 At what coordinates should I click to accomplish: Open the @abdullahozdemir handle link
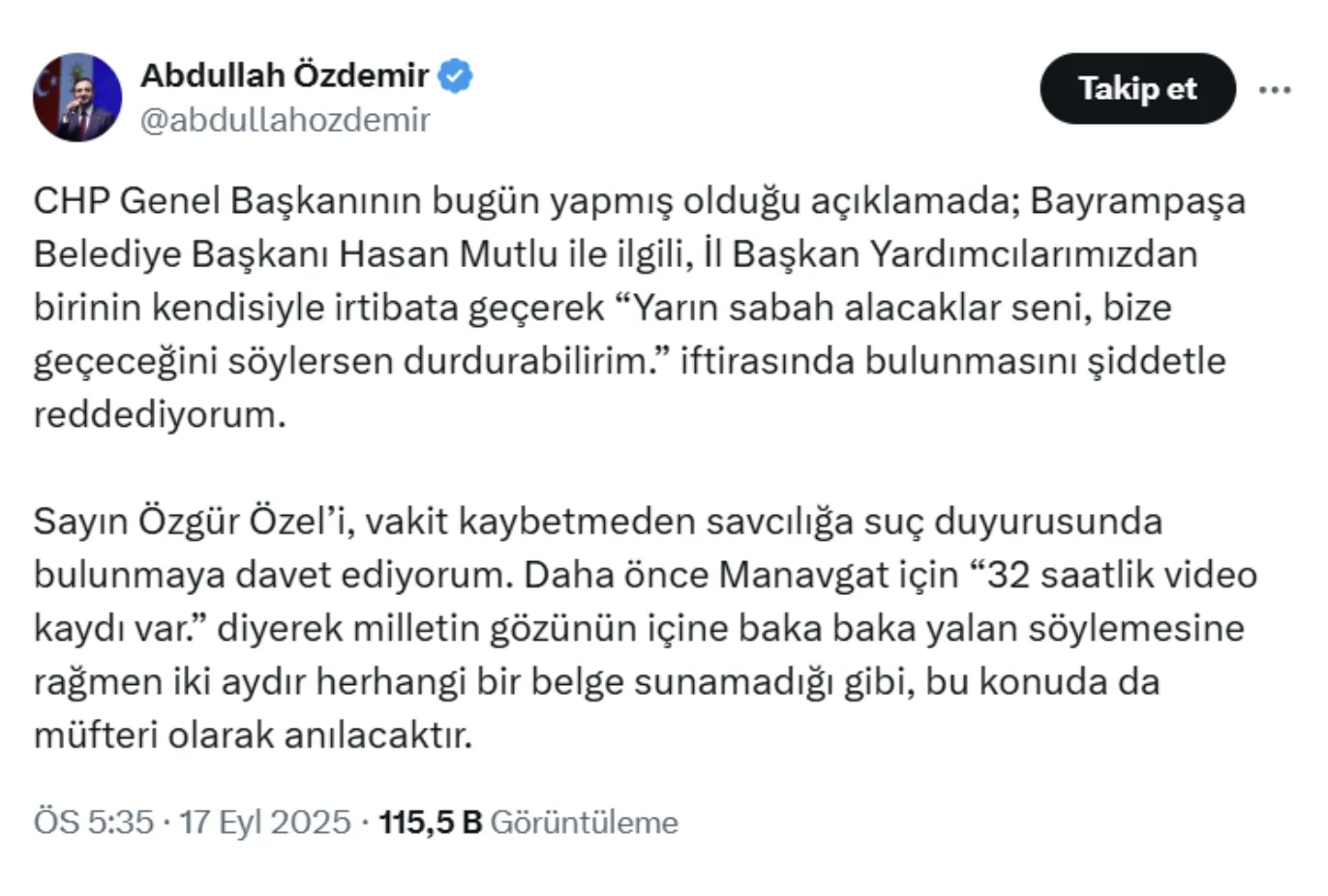285,120
